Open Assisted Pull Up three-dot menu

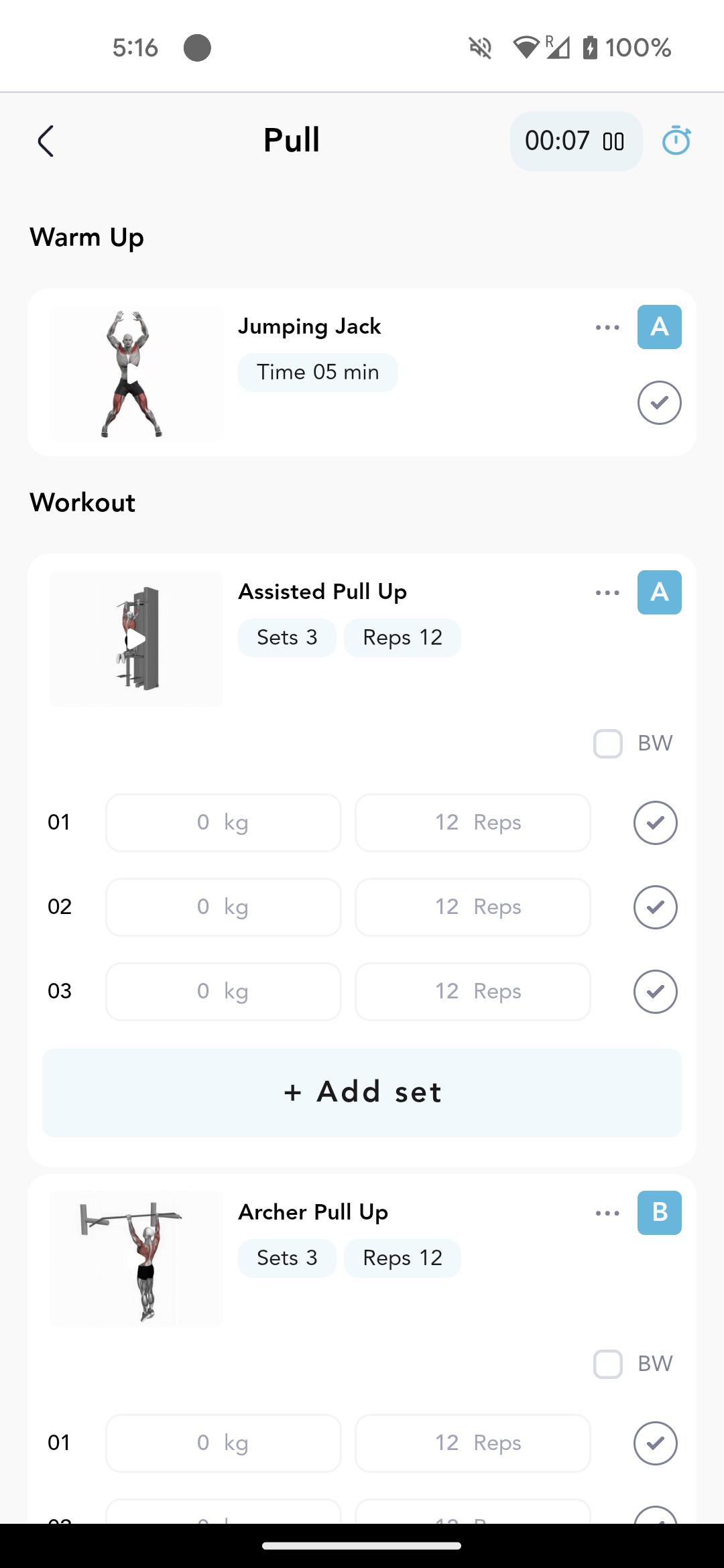607,593
